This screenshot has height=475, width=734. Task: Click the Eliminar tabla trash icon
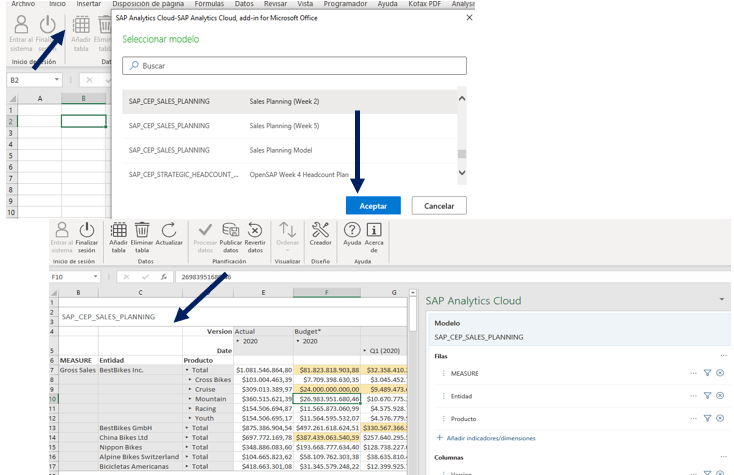(x=143, y=231)
